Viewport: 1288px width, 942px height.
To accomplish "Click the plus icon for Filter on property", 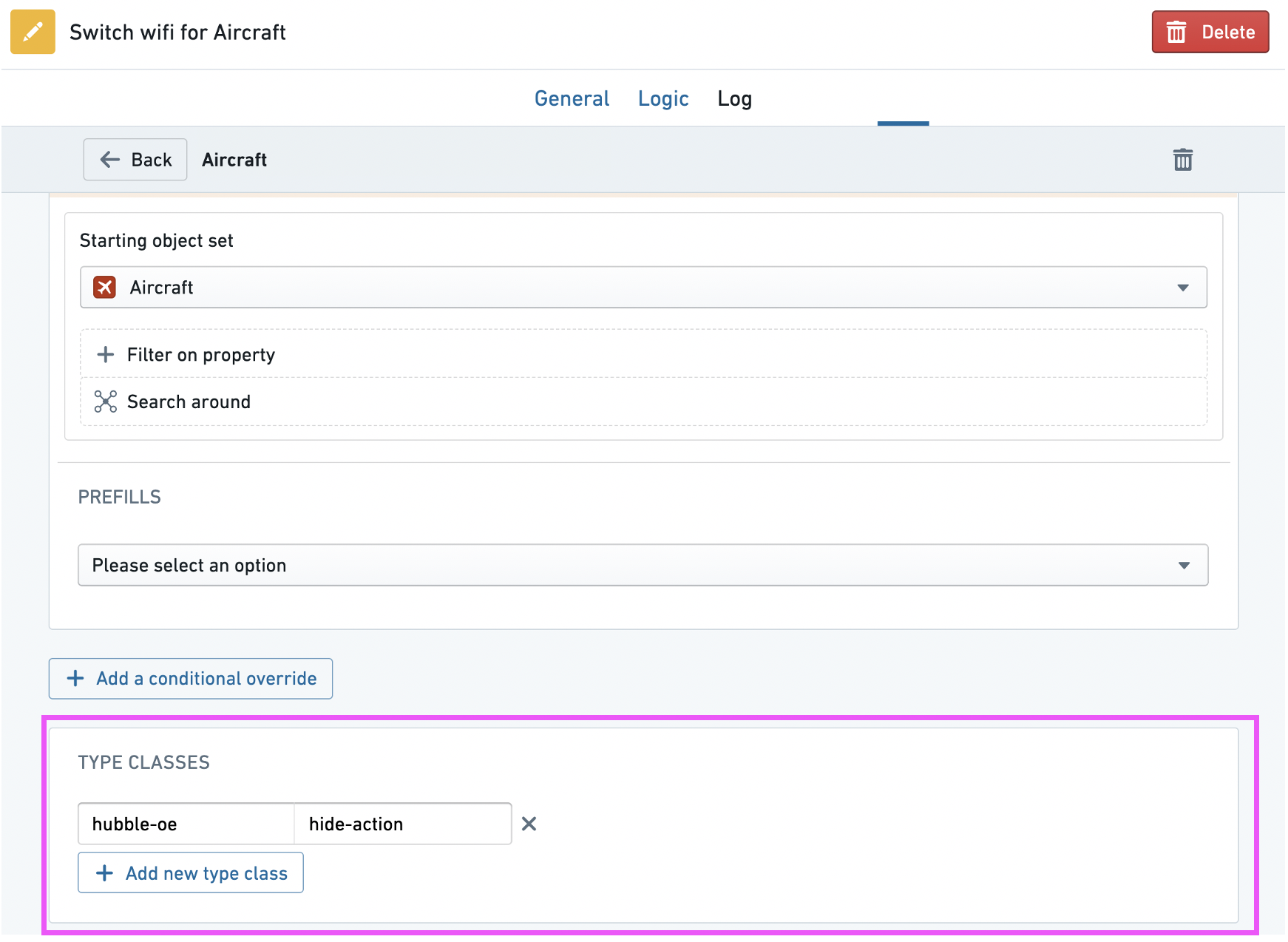I will click(106, 355).
